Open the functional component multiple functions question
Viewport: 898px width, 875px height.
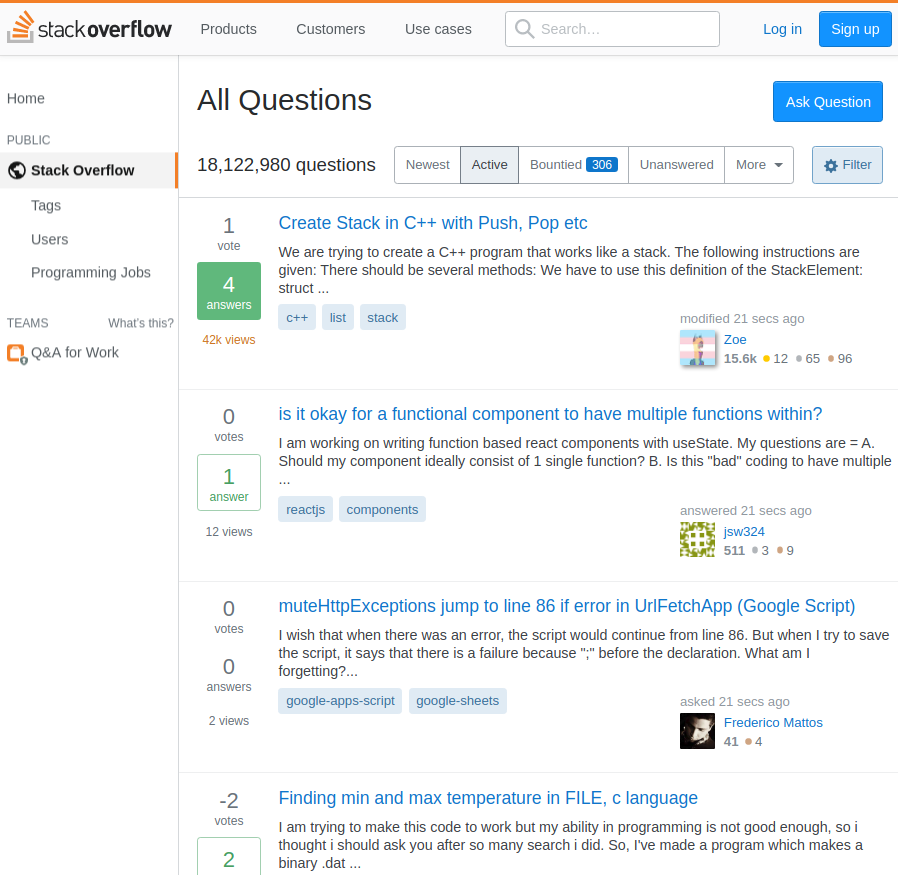550,413
